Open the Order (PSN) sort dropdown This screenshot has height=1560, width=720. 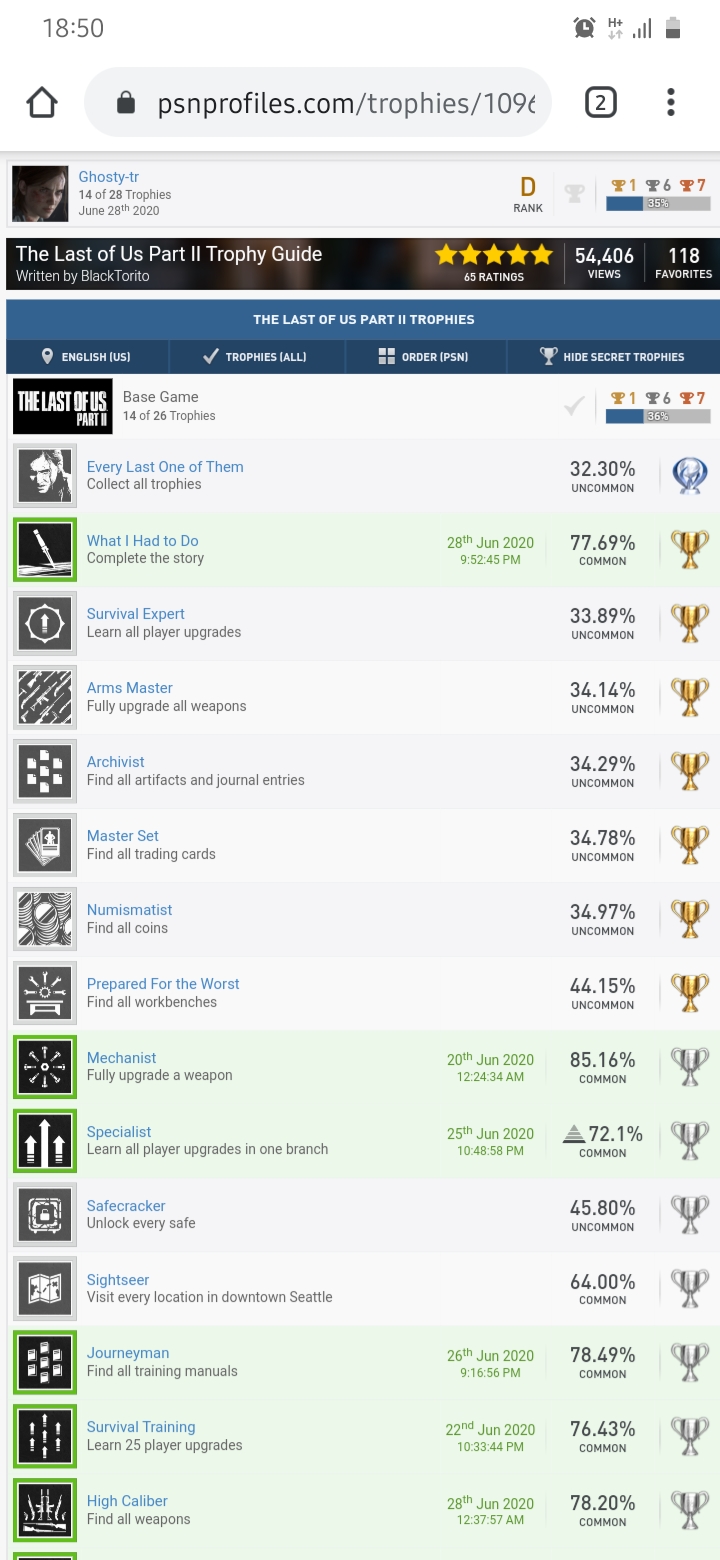pyautogui.click(x=425, y=356)
